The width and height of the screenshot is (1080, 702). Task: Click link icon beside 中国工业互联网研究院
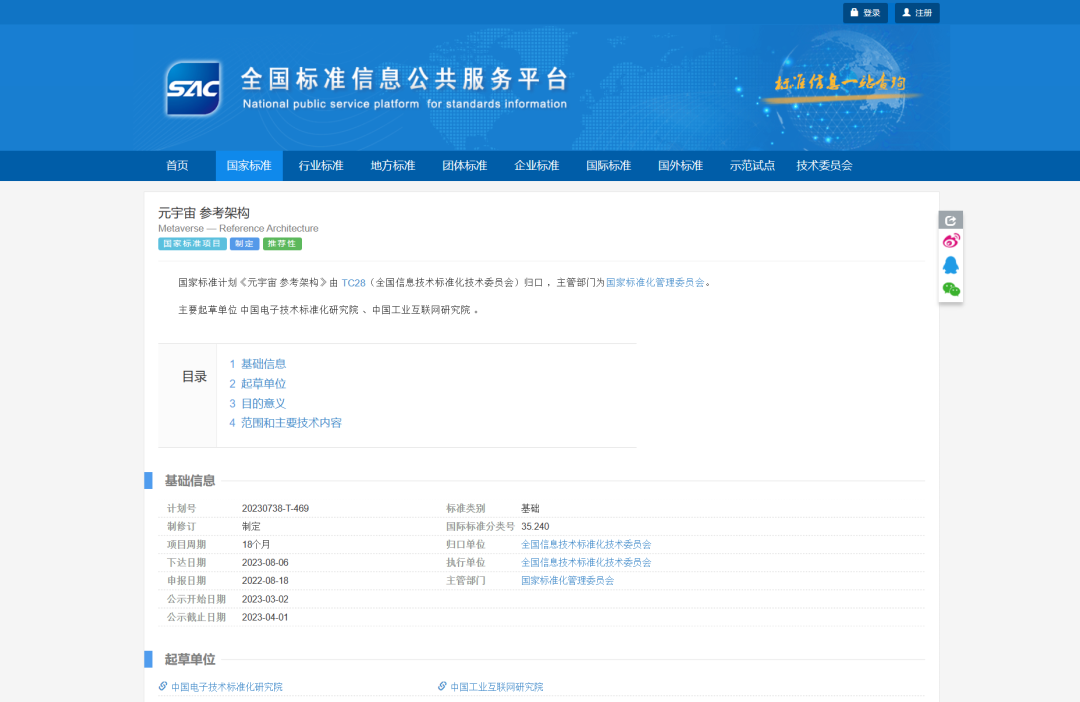[x=442, y=686]
